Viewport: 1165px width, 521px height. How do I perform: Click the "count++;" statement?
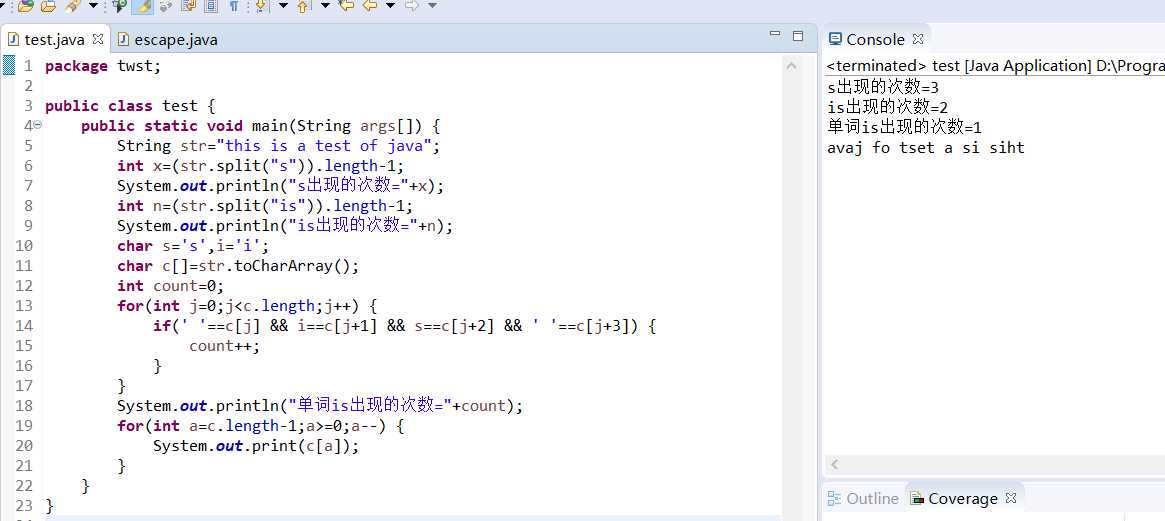point(224,346)
